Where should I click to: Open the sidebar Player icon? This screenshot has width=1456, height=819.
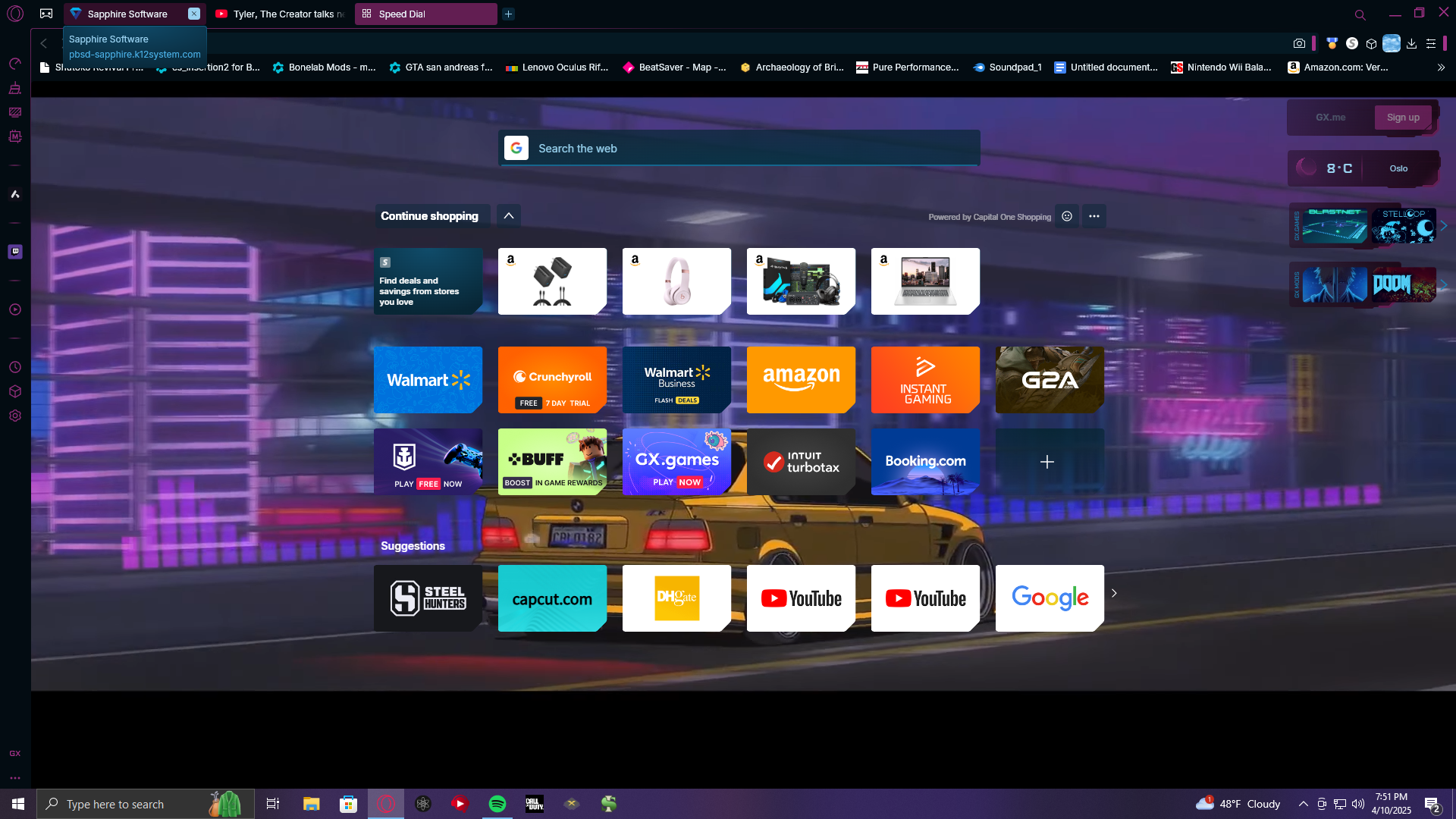pos(15,309)
